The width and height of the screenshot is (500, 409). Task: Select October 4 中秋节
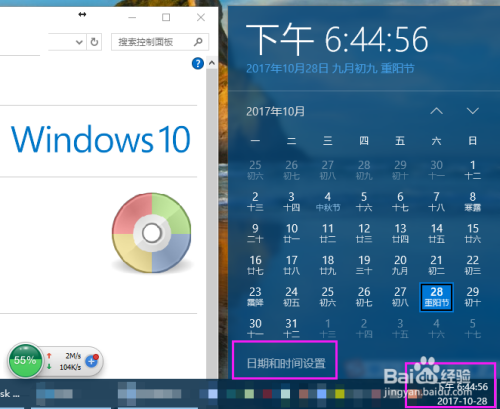[x=328, y=202]
